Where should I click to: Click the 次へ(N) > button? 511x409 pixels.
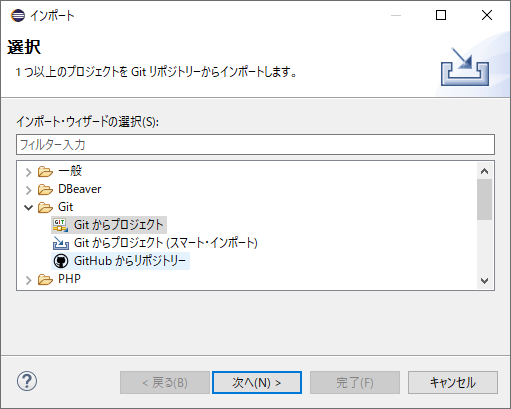tap(257, 382)
